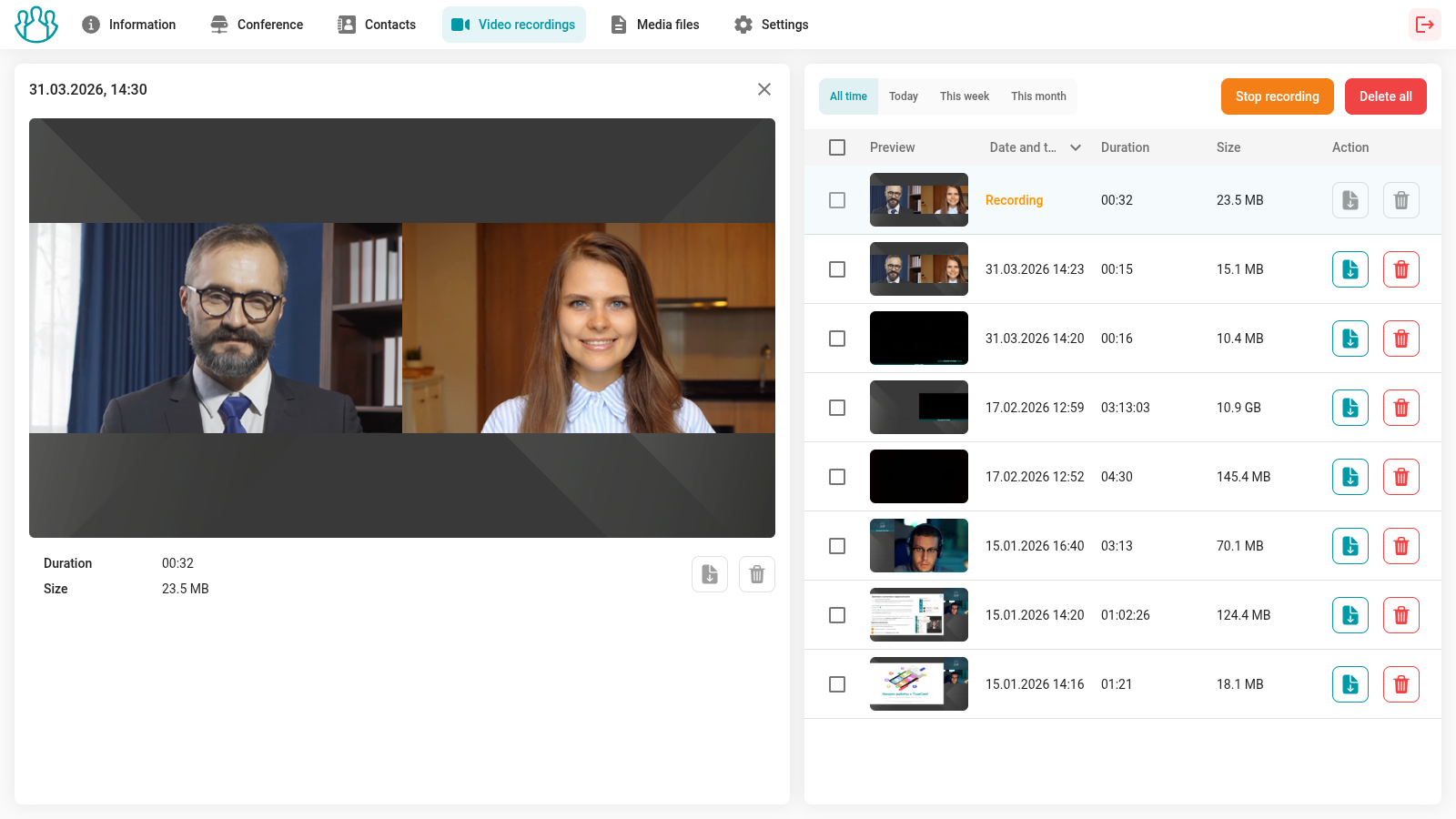
Task: Download the 31.03.2026 14:23 recording
Action: (x=1350, y=269)
